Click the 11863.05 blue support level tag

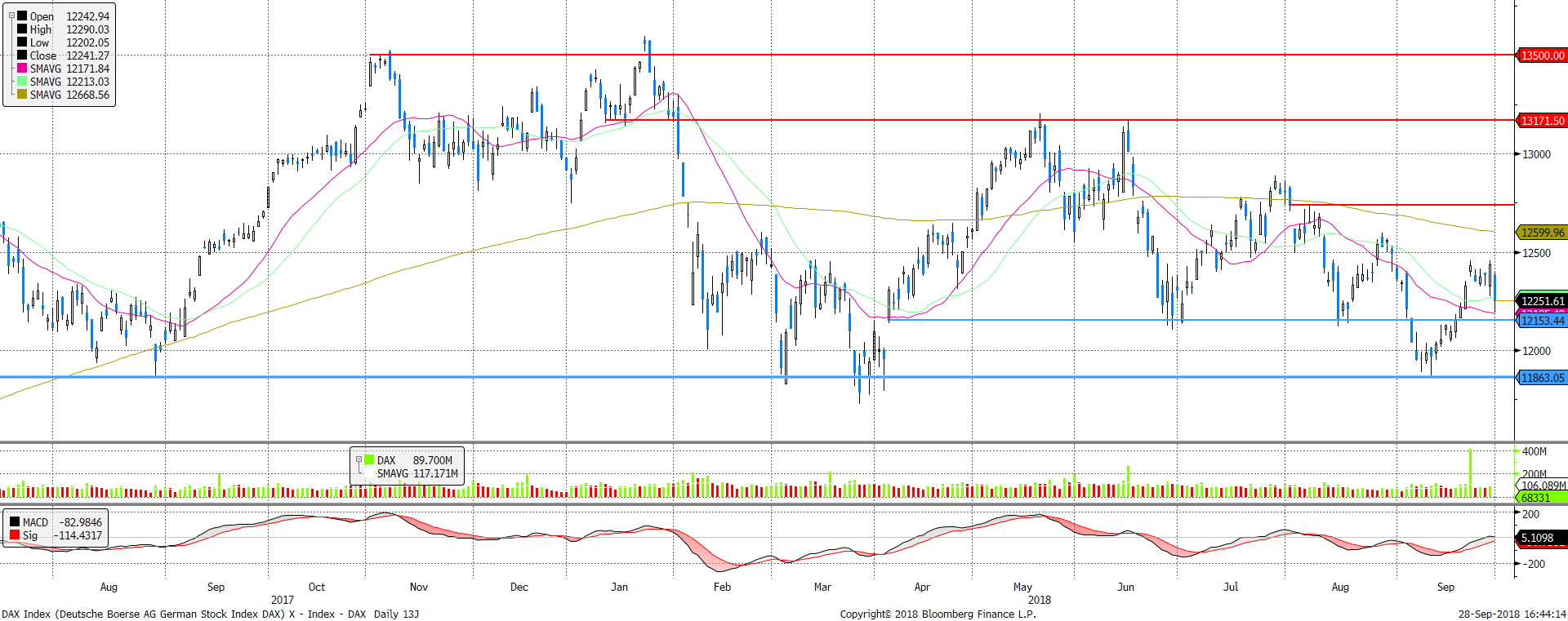1542,378
